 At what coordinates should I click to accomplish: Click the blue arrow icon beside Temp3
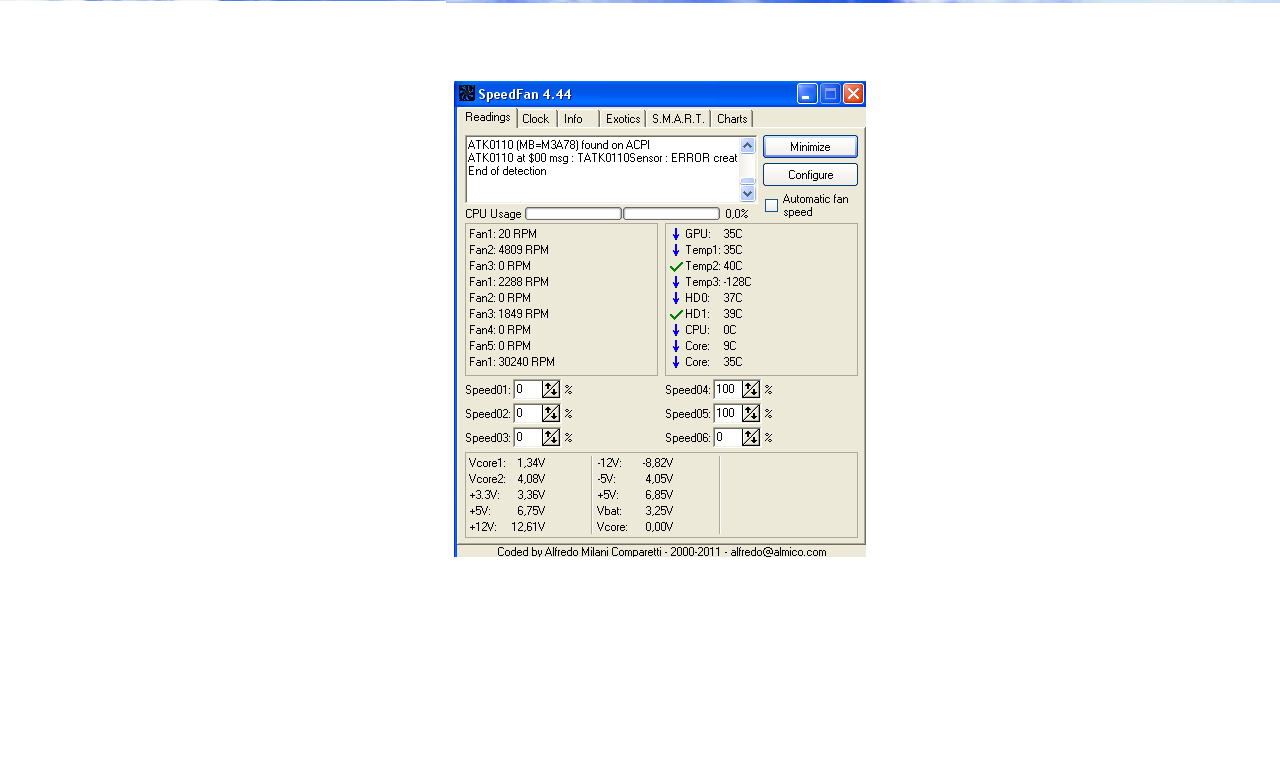point(676,282)
